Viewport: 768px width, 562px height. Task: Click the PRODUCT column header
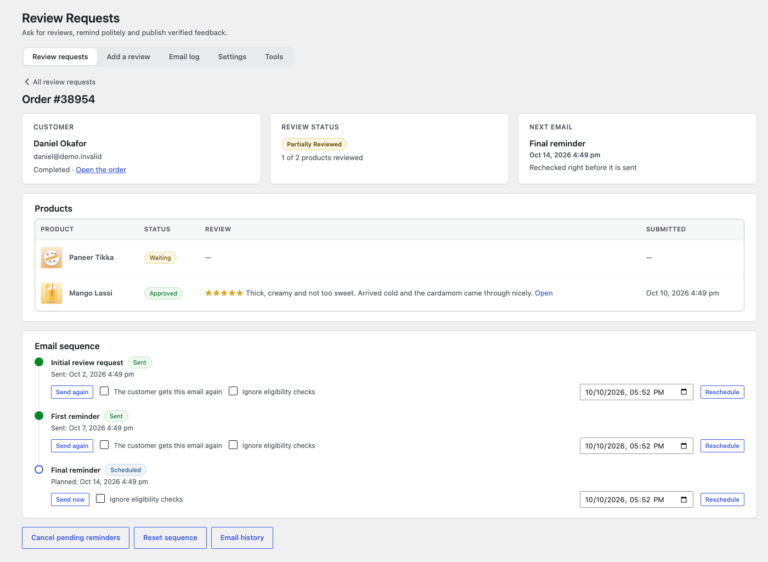[57, 229]
